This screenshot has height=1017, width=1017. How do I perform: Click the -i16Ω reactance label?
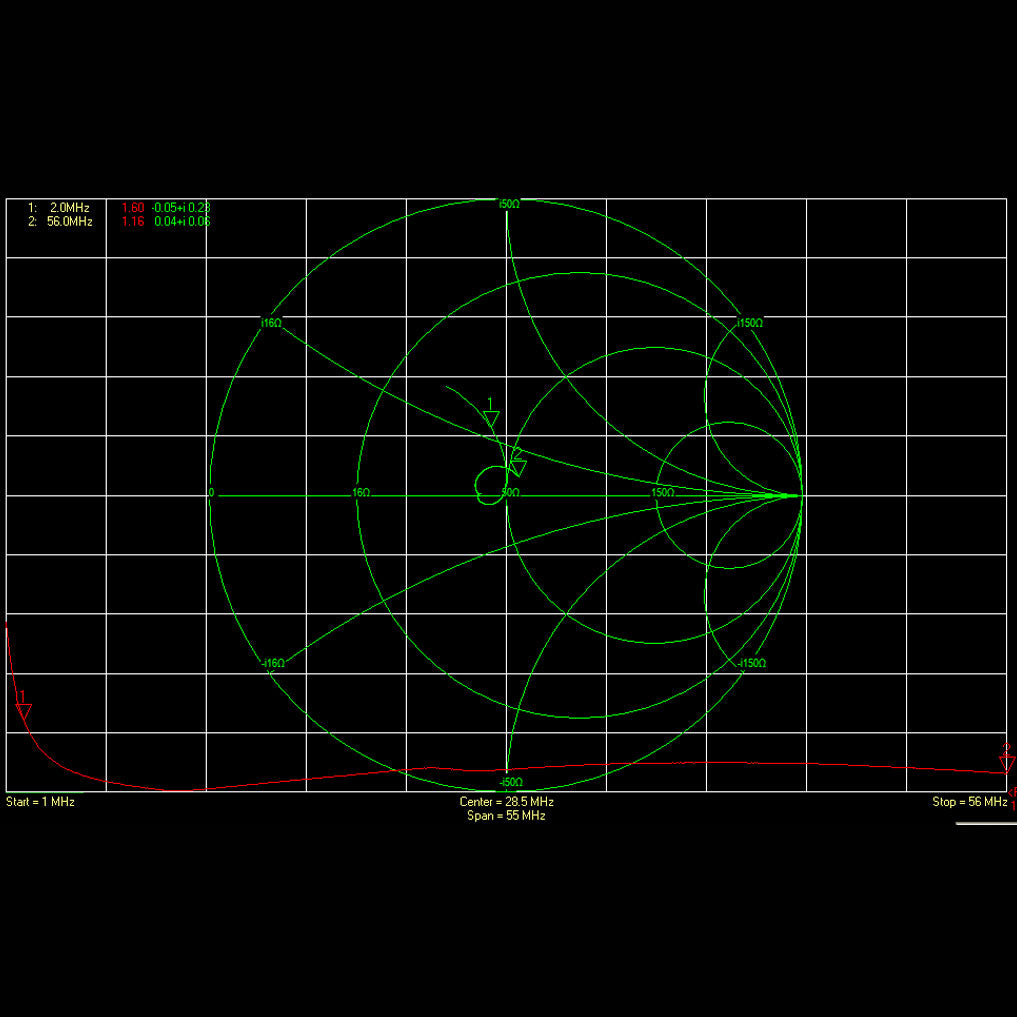click(272, 663)
